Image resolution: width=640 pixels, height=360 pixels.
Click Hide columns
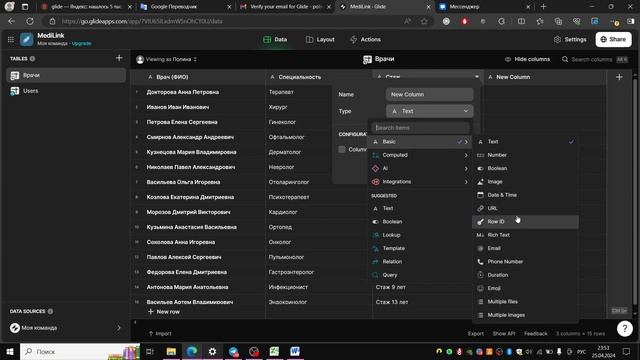527,59
